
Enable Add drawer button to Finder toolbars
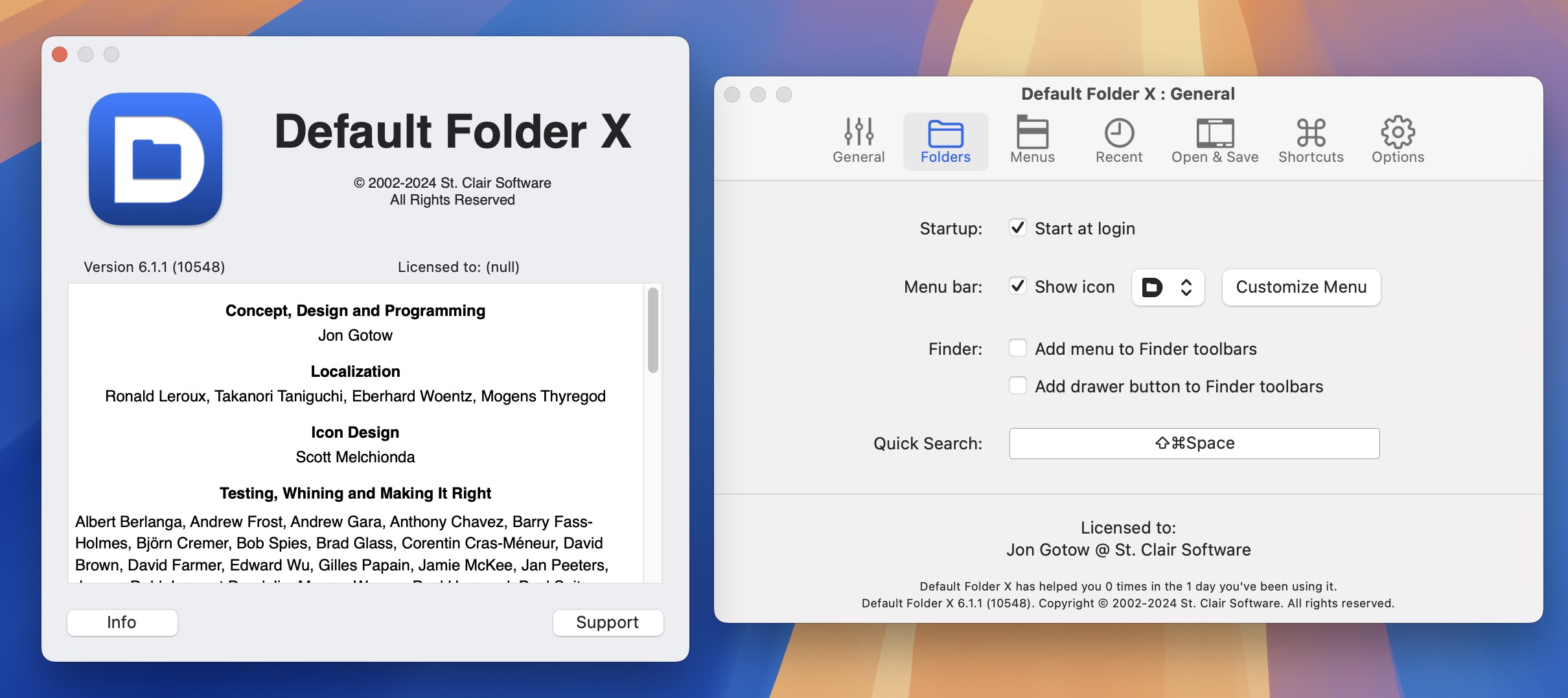tap(1018, 386)
